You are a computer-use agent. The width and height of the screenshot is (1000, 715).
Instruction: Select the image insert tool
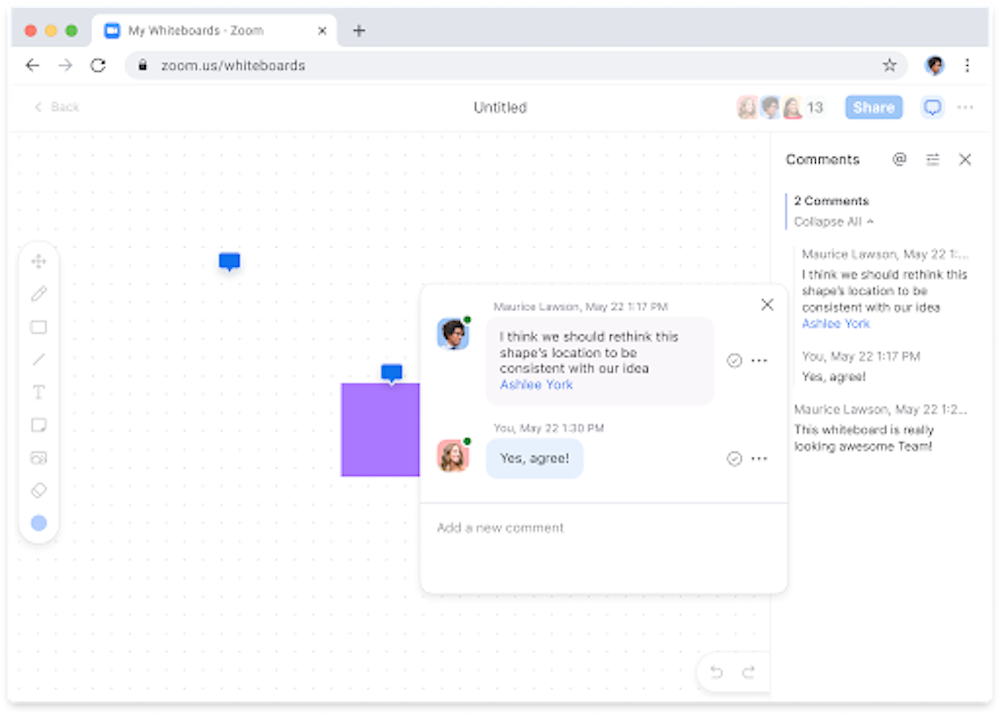point(39,458)
